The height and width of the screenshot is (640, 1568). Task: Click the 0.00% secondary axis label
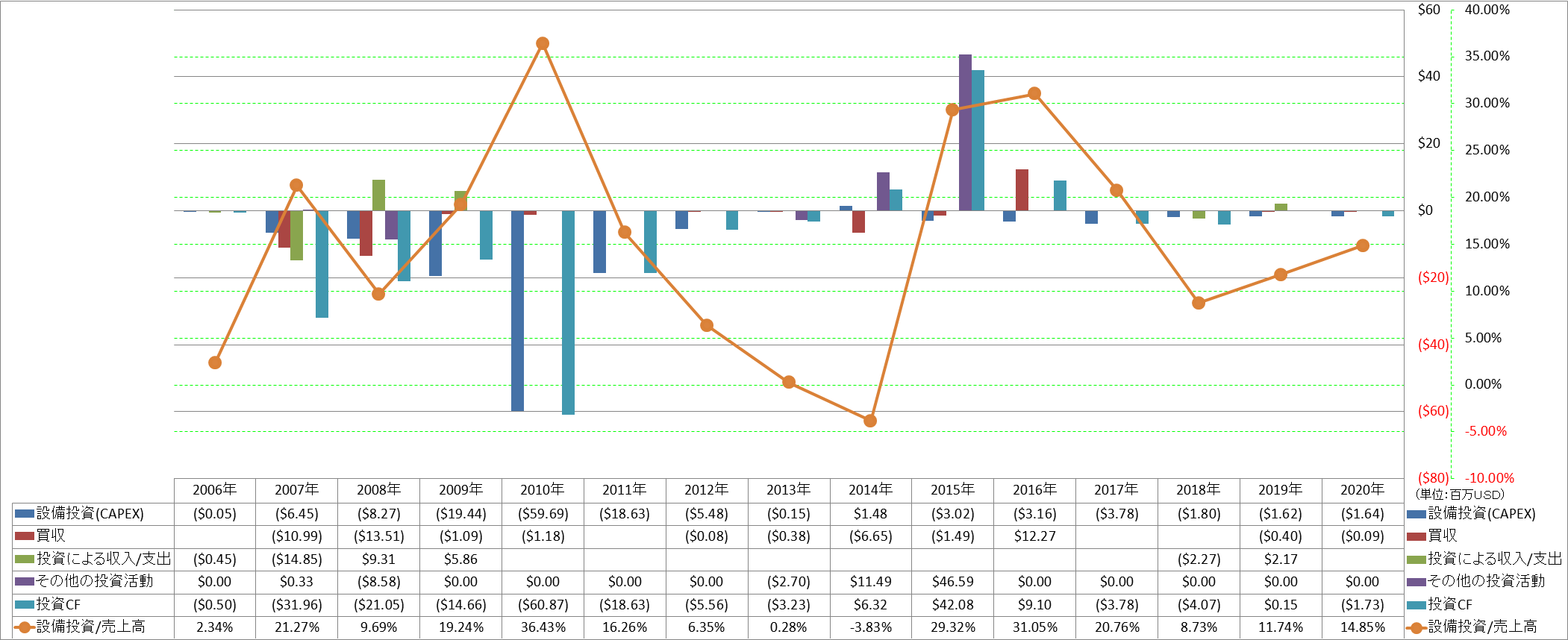tap(1484, 384)
